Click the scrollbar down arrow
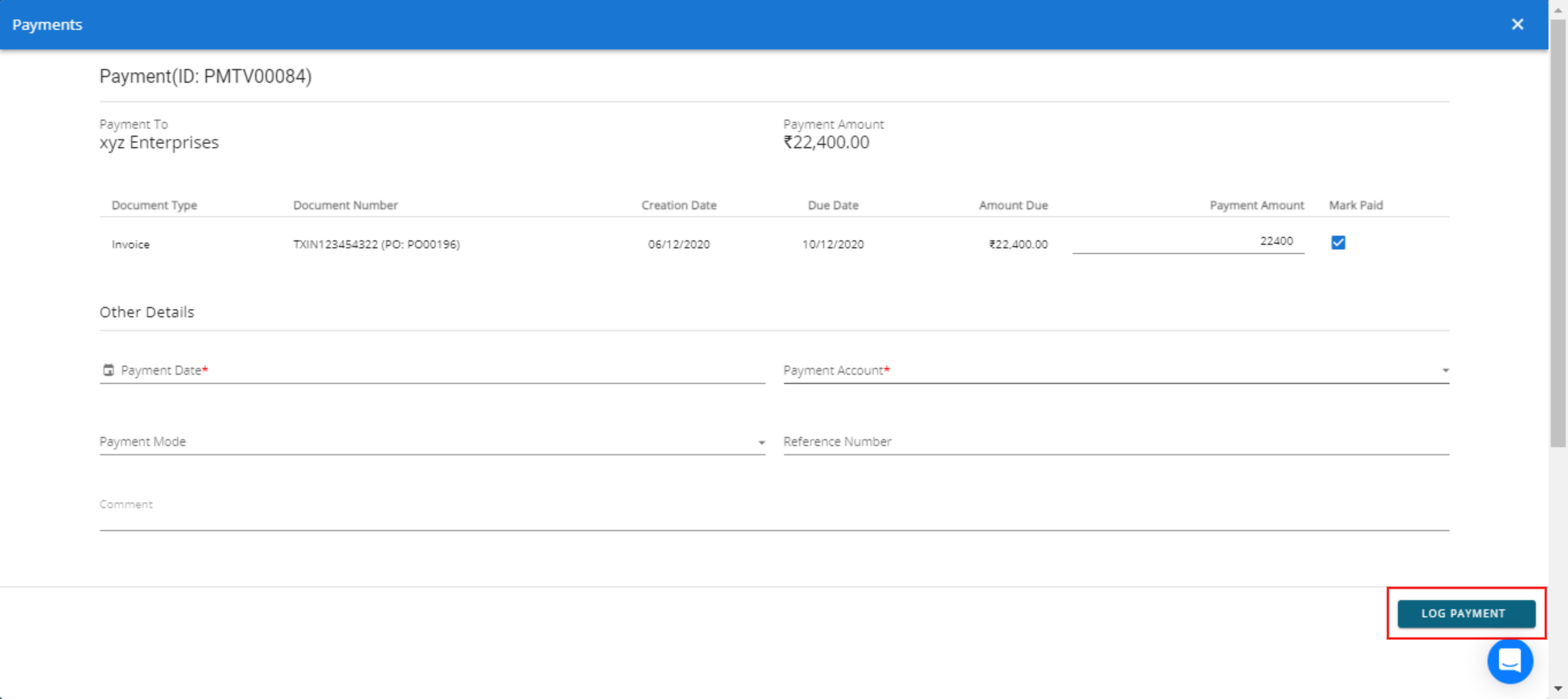Viewport: 1568px width, 699px height. pos(1558,689)
